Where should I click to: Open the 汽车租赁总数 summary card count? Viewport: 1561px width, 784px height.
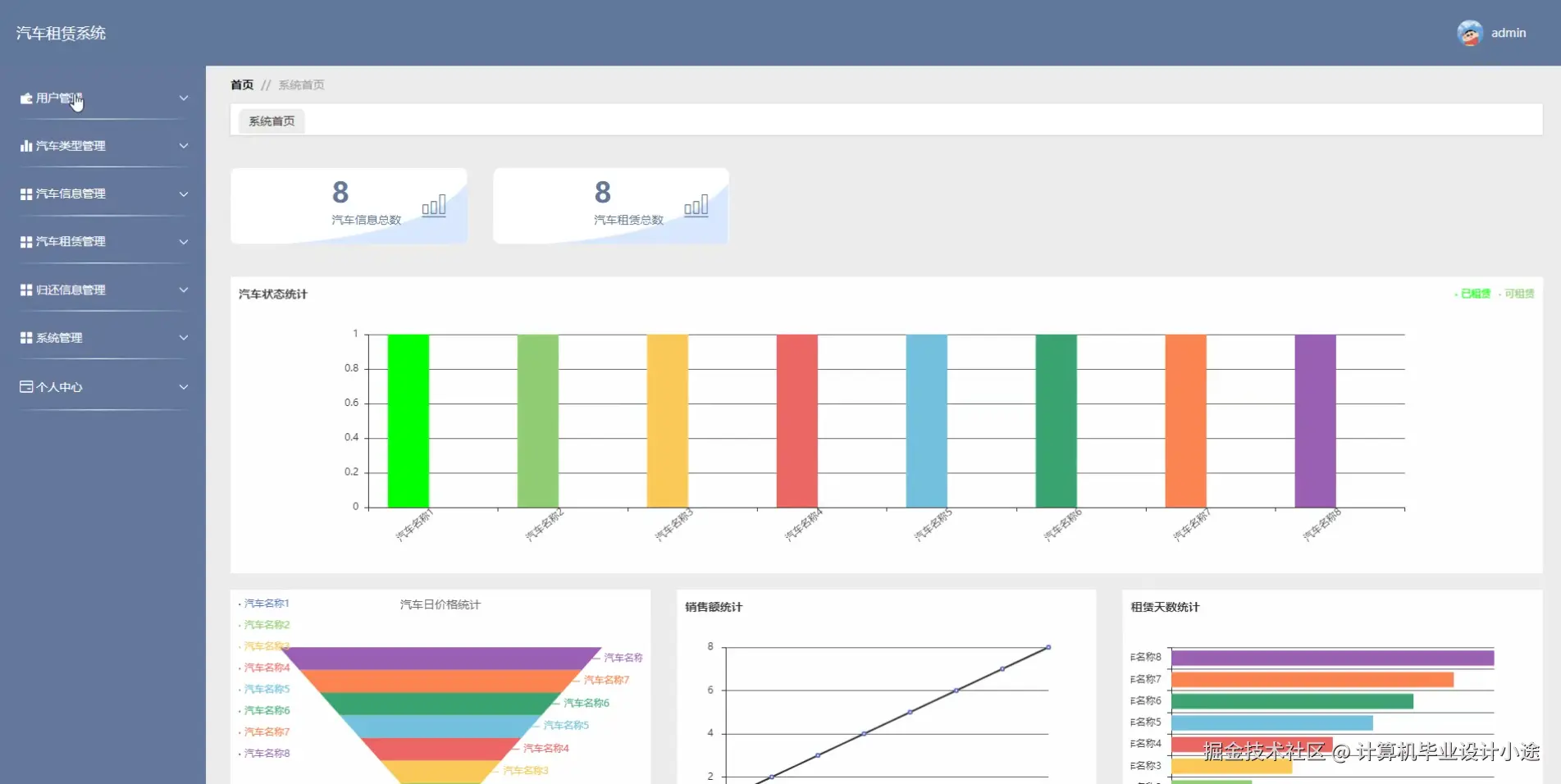coord(603,193)
